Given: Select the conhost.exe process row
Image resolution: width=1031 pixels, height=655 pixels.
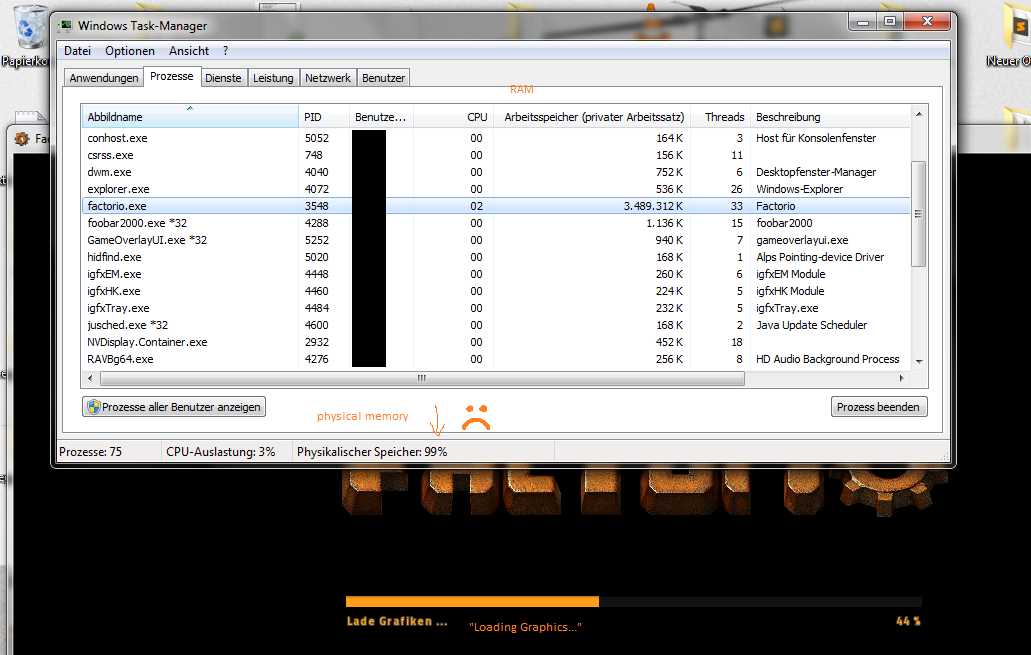Looking at the screenshot, I should pos(496,138).
